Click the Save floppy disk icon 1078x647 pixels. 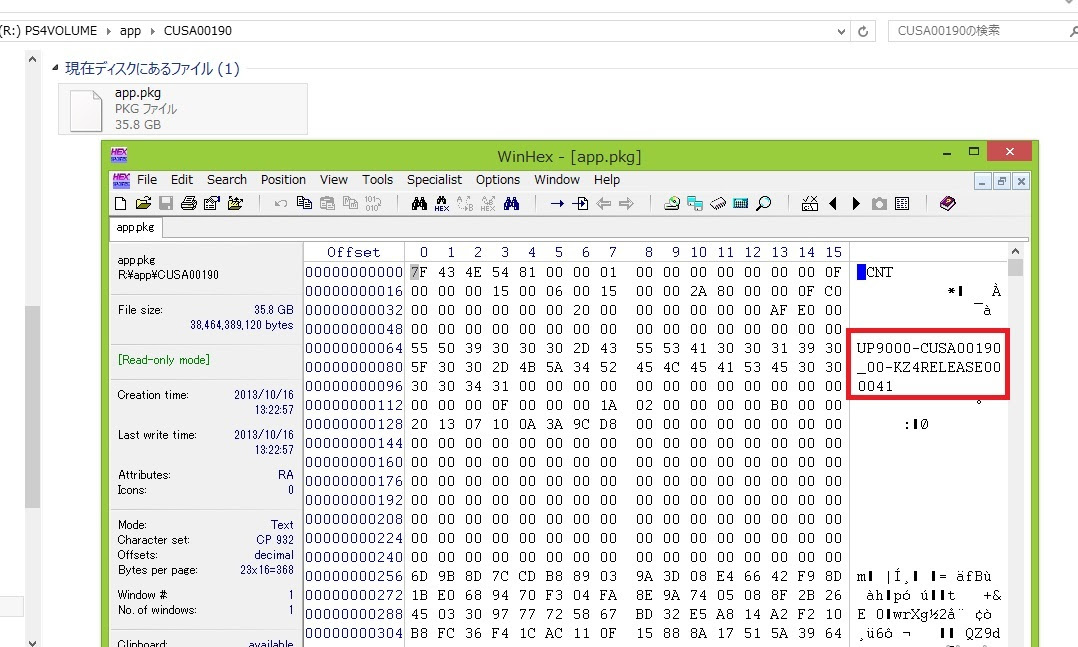point(166,204)
